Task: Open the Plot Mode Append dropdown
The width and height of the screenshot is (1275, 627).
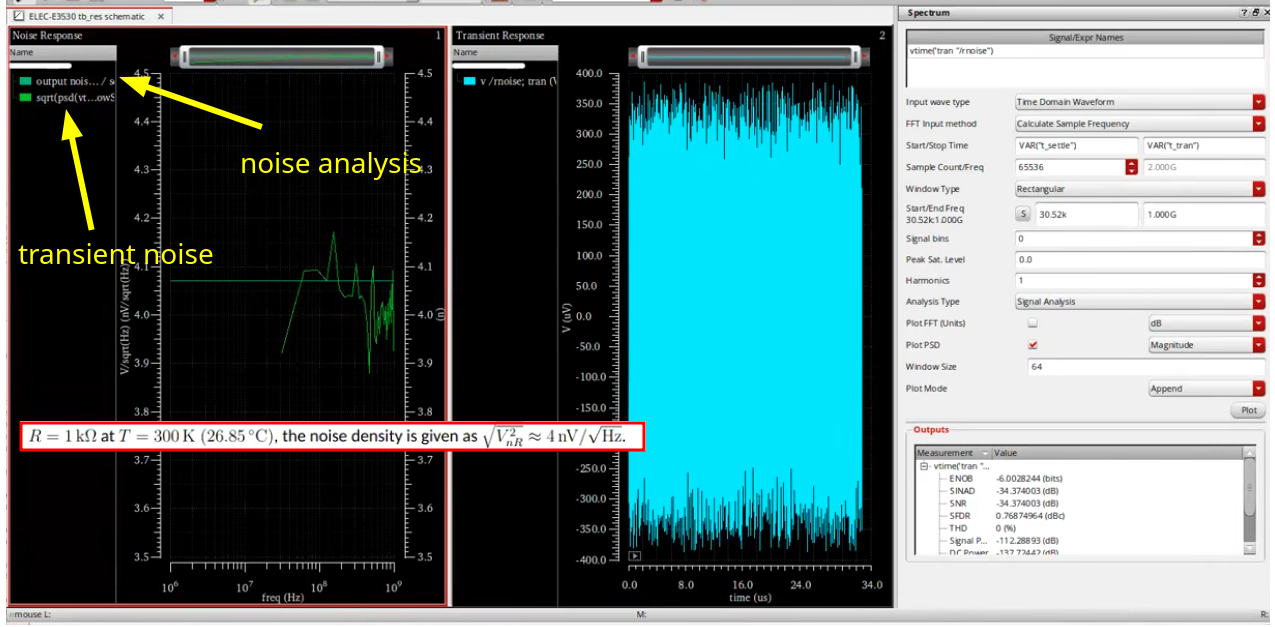Action: tap(1206, 389)
